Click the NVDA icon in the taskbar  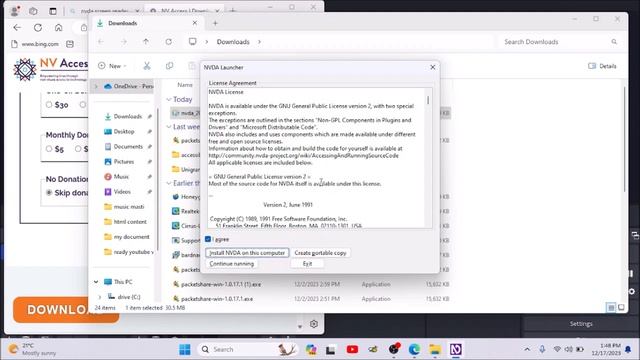click(x=456, y=349)
